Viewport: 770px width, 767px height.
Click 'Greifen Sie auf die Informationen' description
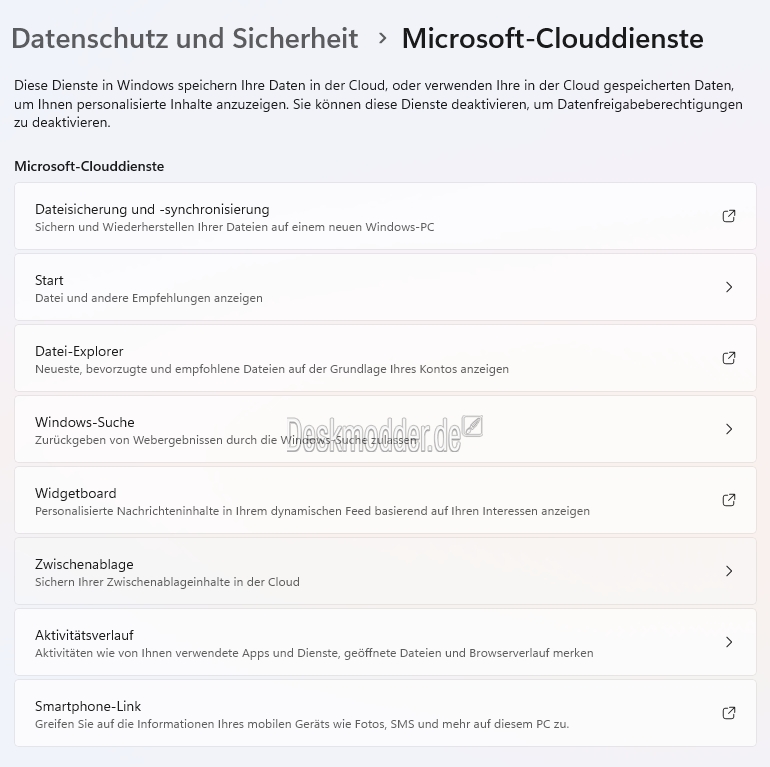coord(302,724)
